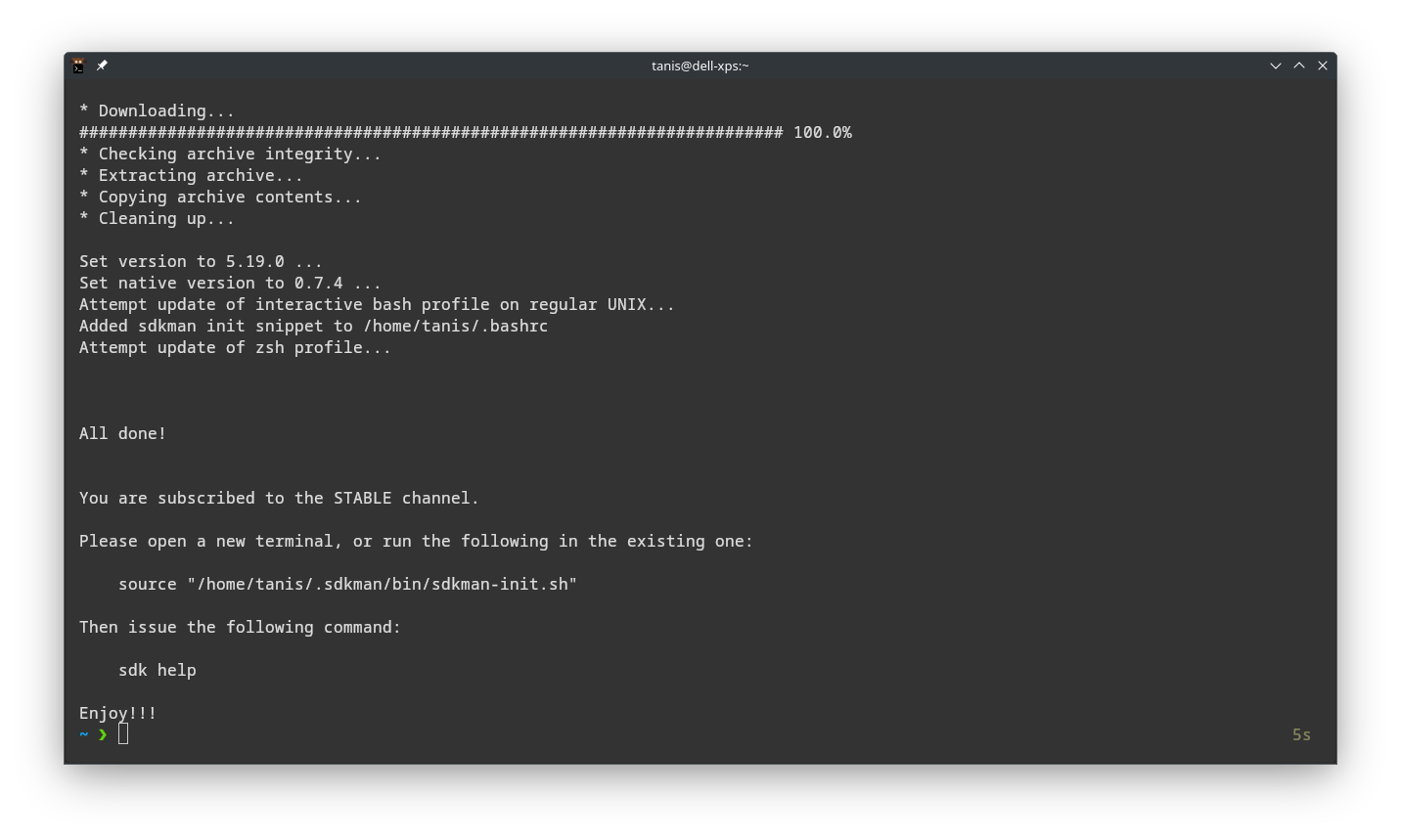This screenshot has height=840, width=1401.
Task: Click the 100.0% progress percentage
Action: pos(822,132)
